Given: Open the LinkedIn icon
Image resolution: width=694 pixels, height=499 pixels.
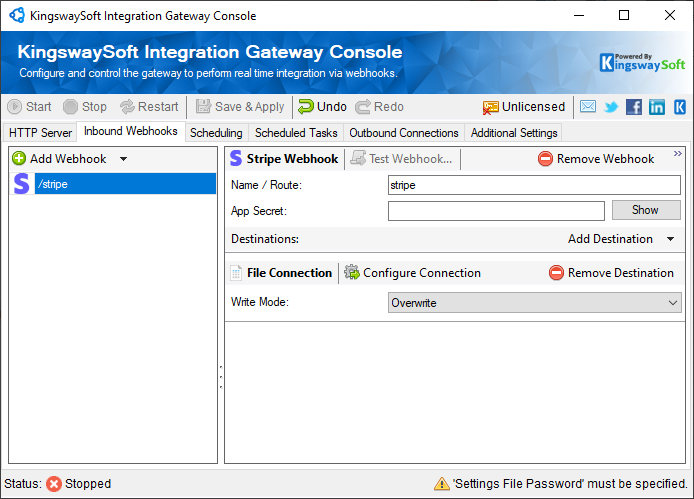Looking at the screenshot, I should 657,107.
